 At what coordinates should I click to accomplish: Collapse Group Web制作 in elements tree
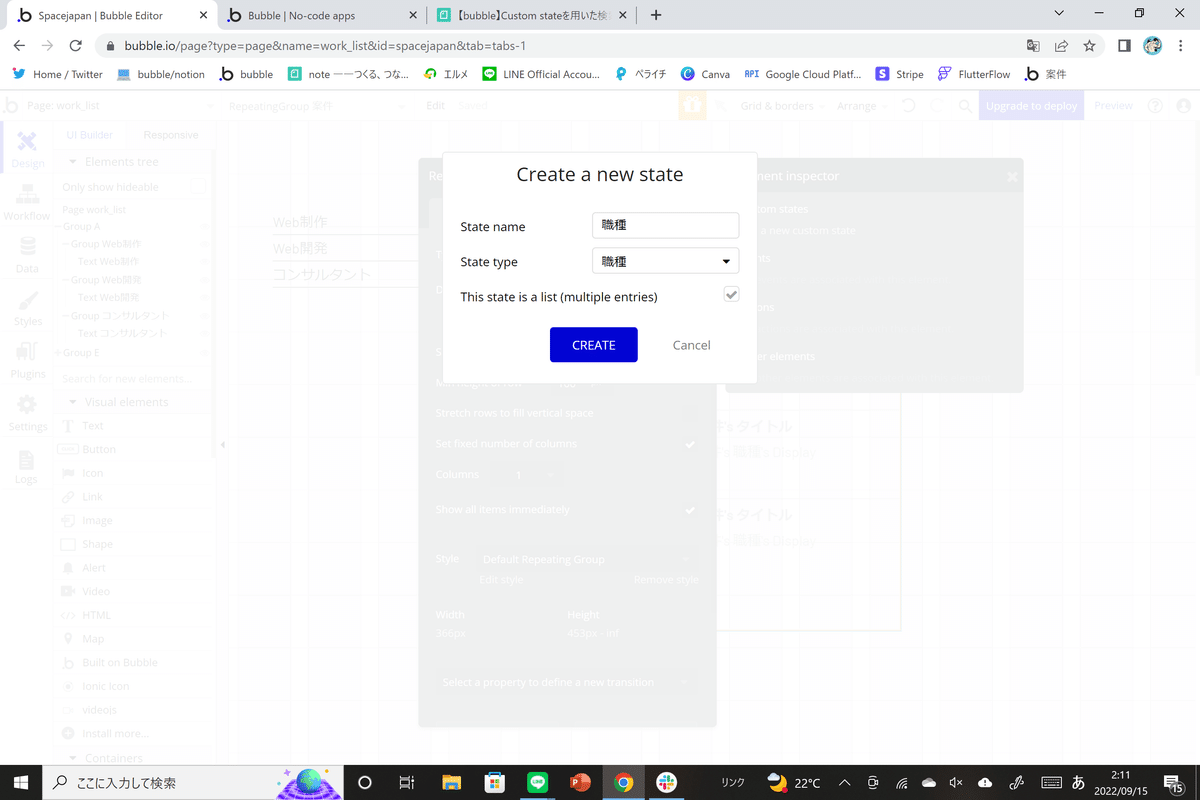(x=65, y=244)
